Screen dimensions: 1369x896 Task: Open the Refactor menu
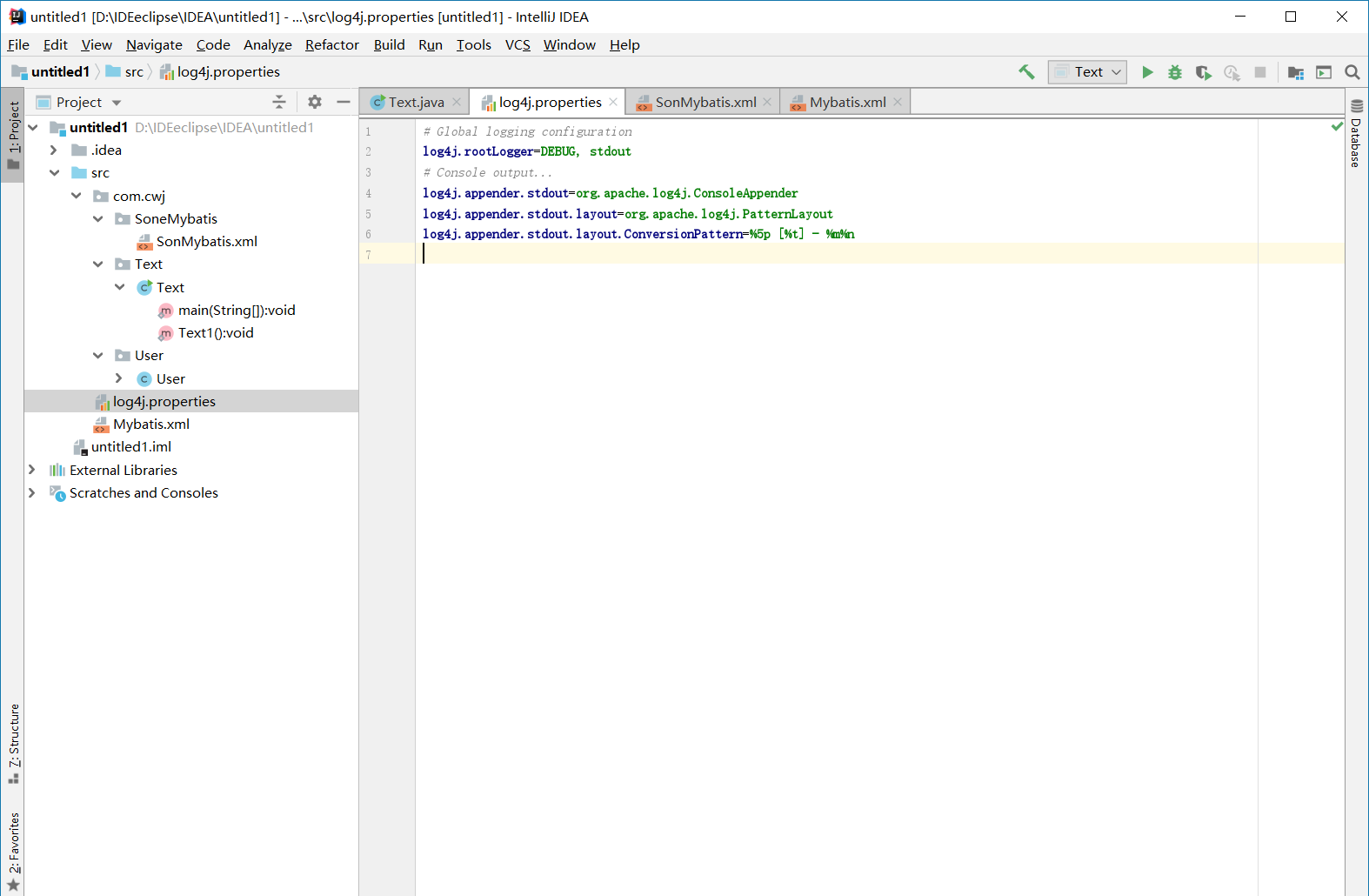[331, 45]
